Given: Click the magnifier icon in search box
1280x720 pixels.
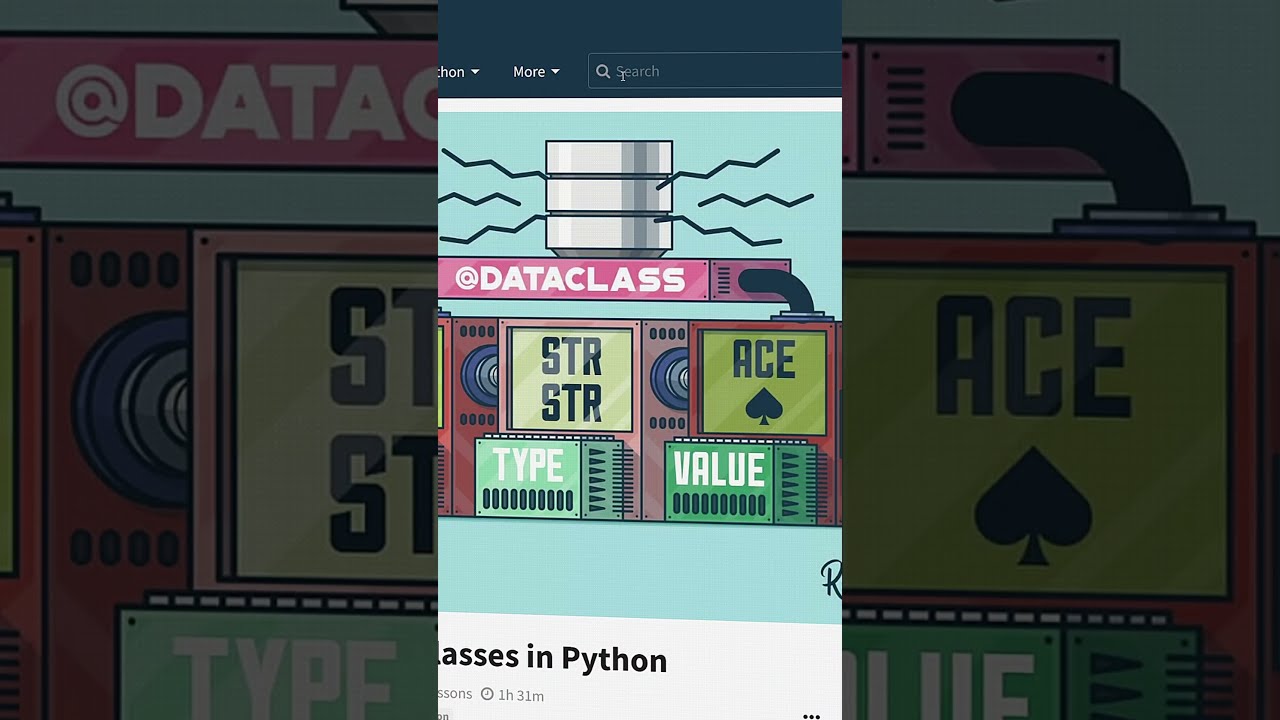Looking at the screenshot, I should (603, 72).
